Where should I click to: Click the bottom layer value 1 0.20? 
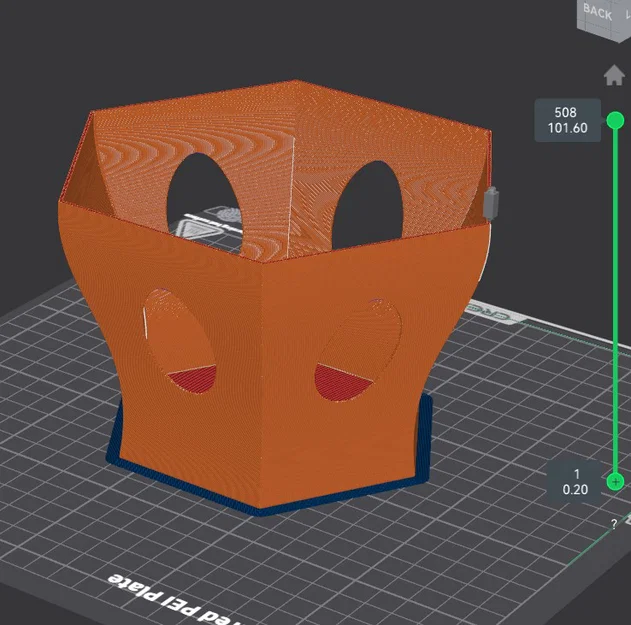[575, 481]
